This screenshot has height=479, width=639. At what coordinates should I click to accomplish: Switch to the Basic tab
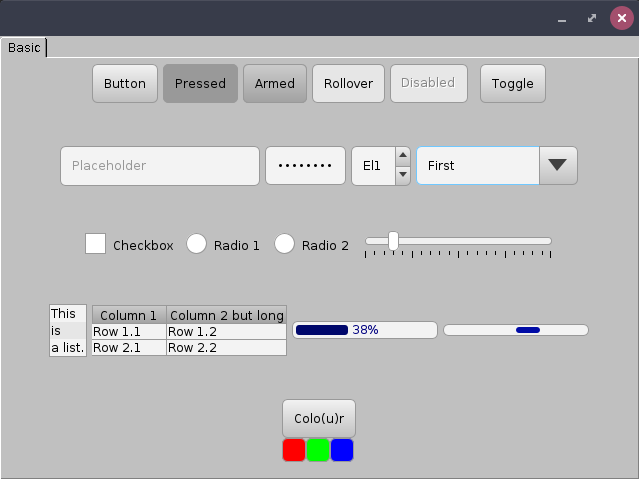point(24,48)
